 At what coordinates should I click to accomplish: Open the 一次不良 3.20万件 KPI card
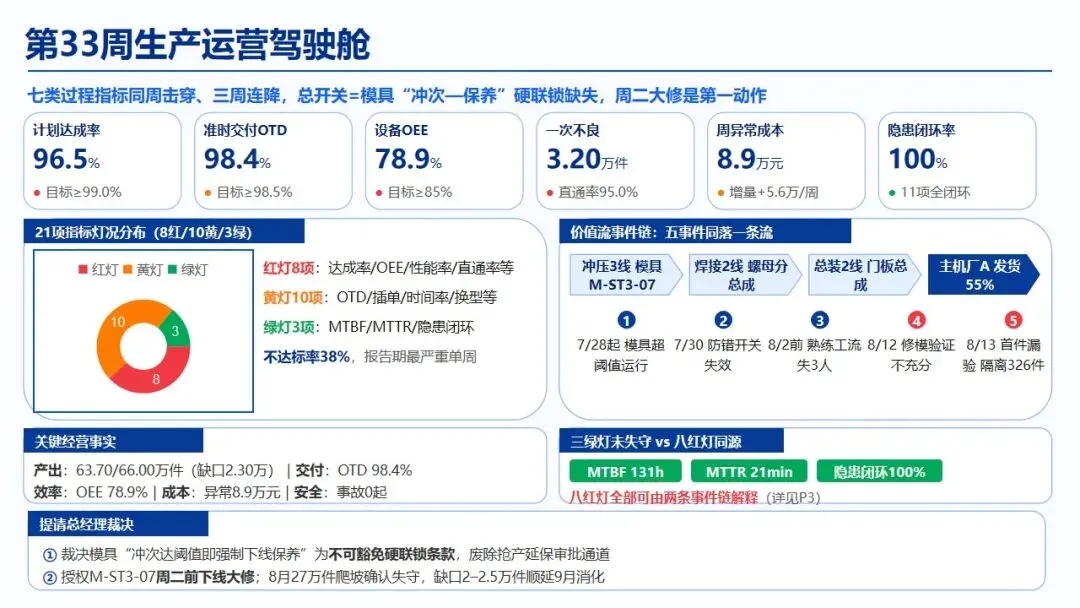(x=615, y=161)
